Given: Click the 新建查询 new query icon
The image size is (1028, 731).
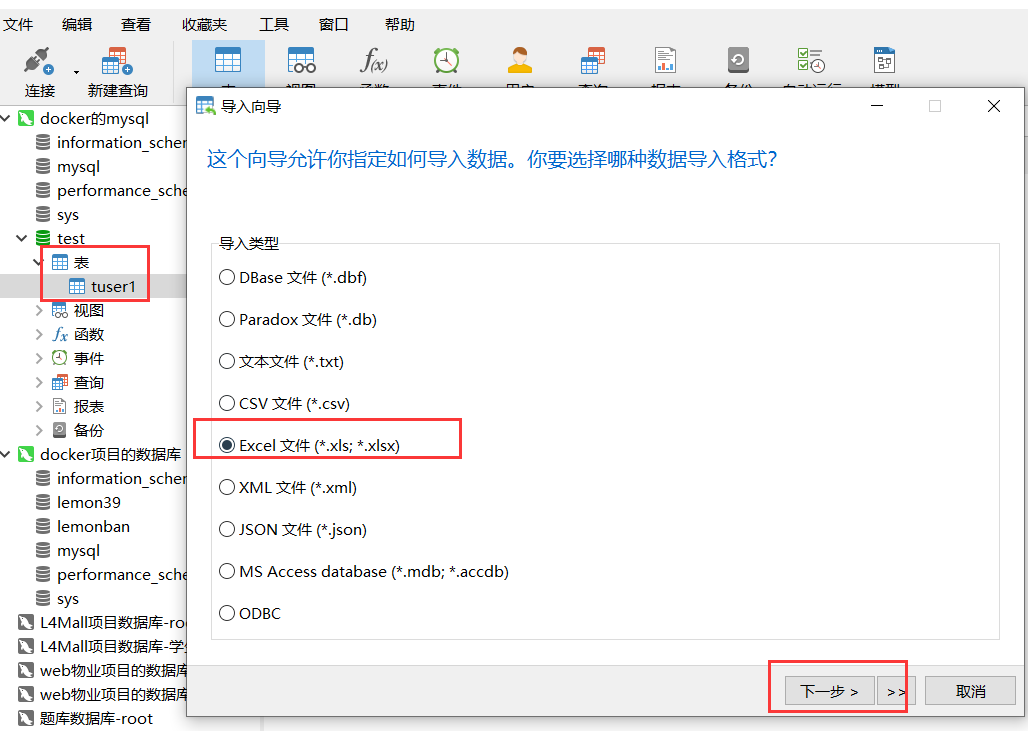Looking at the screenshot, I should coord(116,62).
